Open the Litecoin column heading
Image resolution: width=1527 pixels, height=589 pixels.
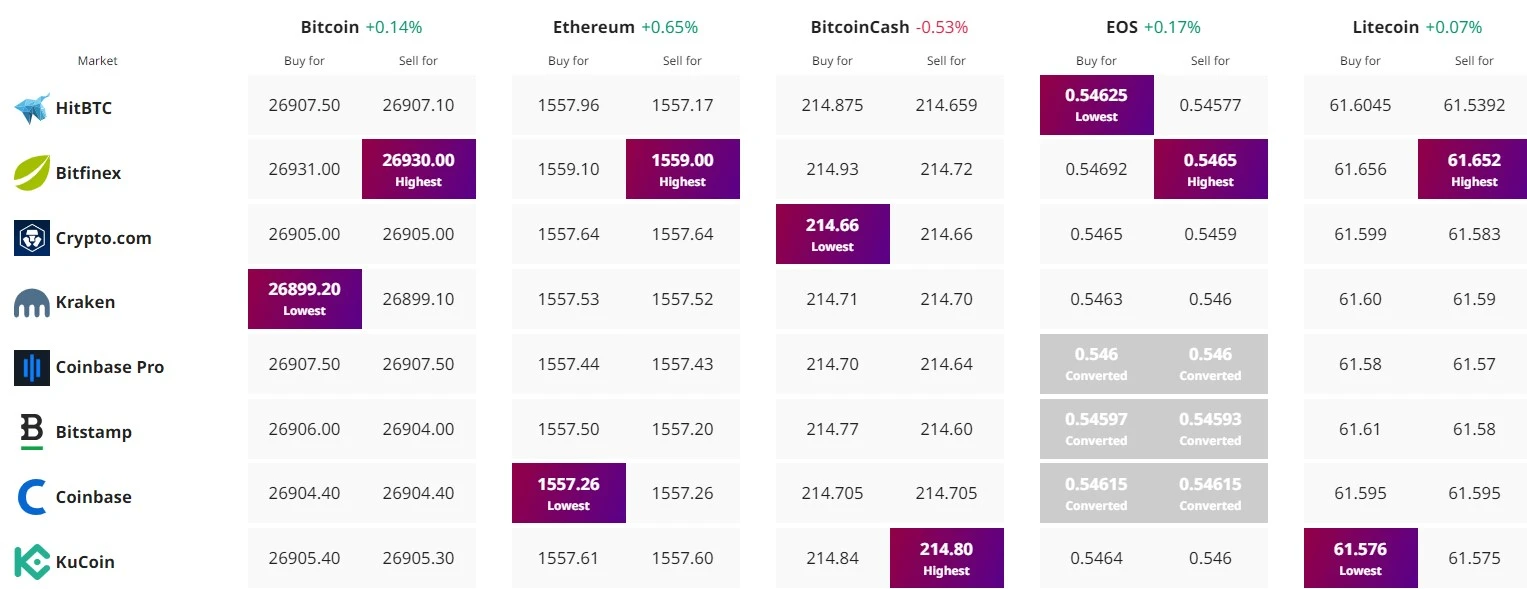(x=1385, y=27)
